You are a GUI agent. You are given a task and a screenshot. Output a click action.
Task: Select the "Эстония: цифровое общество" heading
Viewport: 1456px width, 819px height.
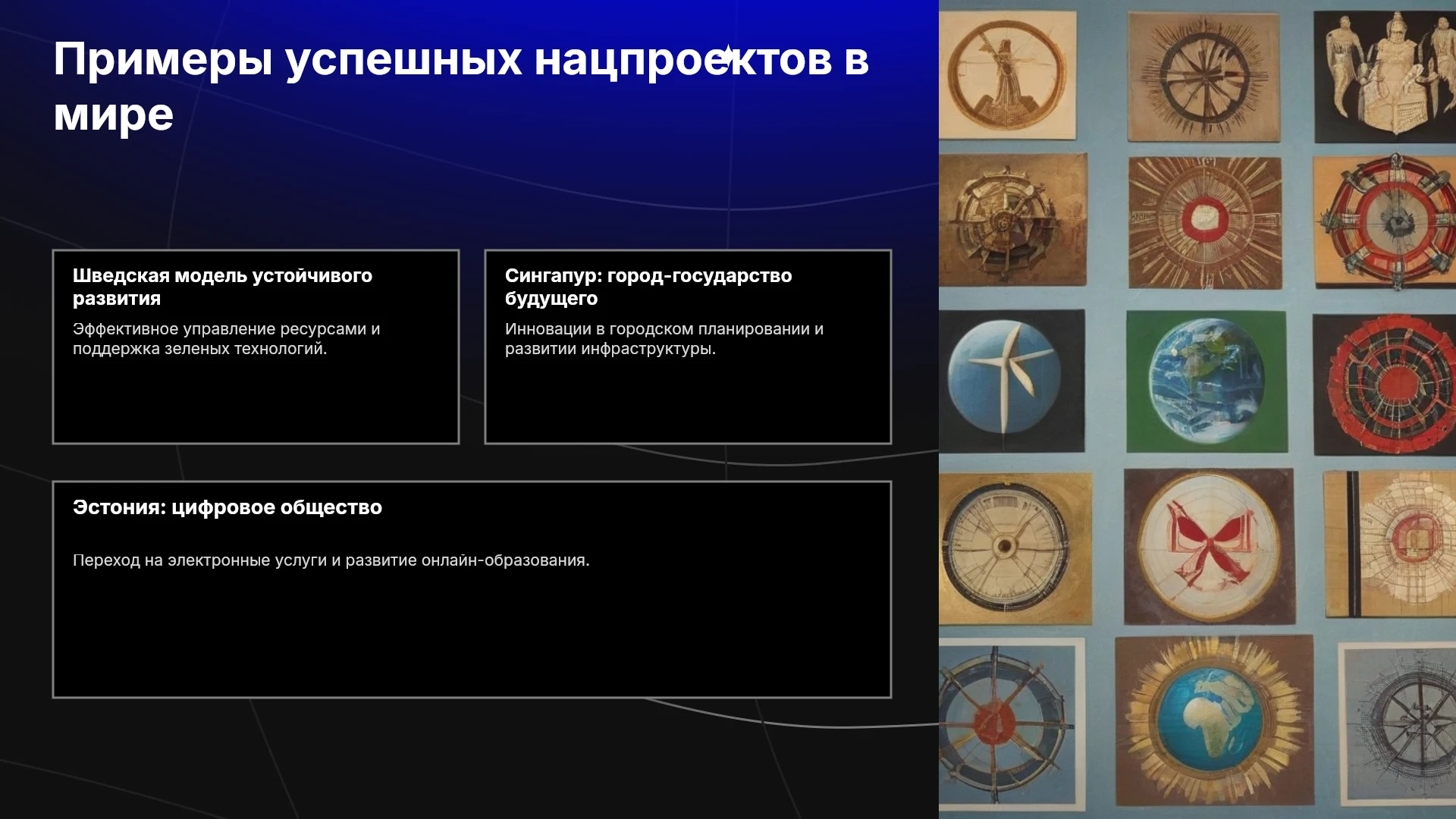[227, 507]
